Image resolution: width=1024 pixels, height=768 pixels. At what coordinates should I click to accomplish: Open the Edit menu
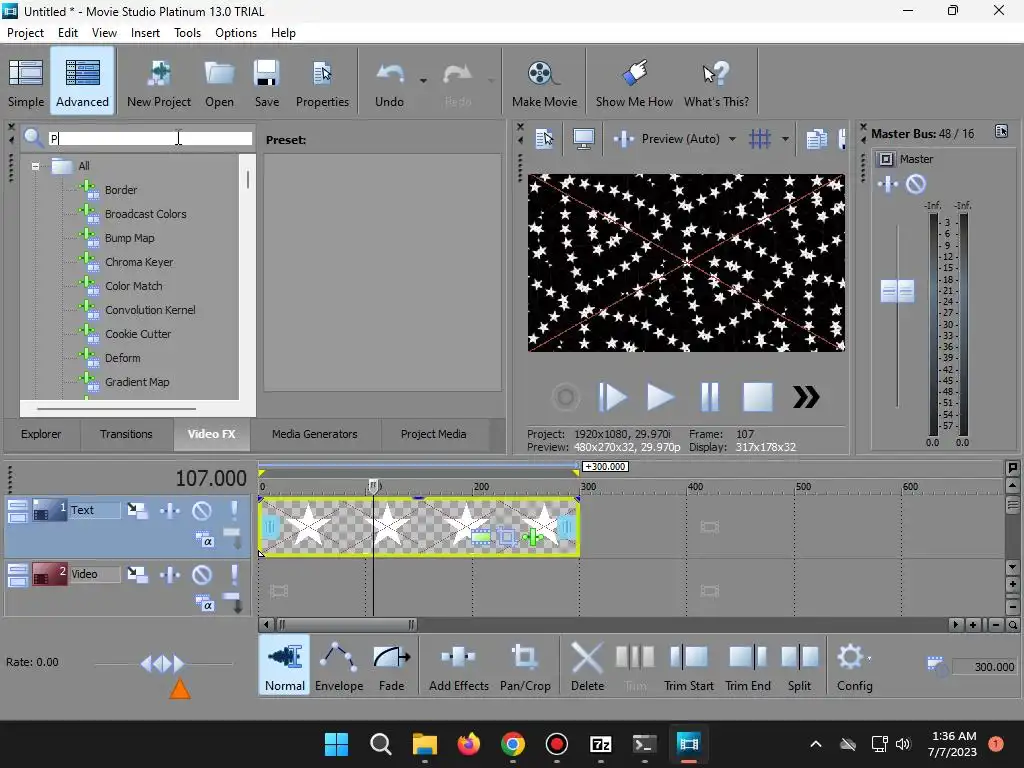coord(68,33)
